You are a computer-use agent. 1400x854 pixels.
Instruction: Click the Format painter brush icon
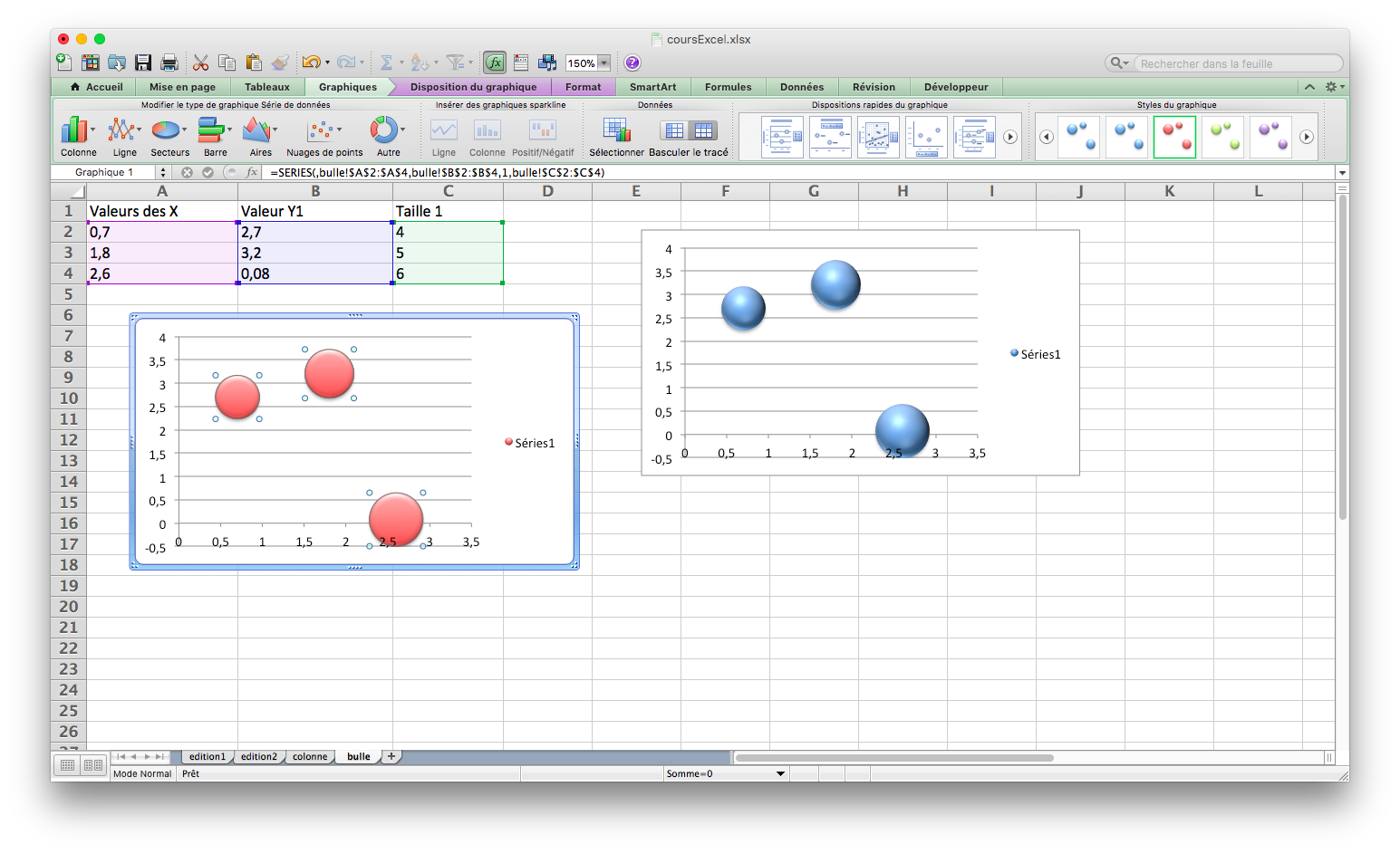click(x=281, y=62)
